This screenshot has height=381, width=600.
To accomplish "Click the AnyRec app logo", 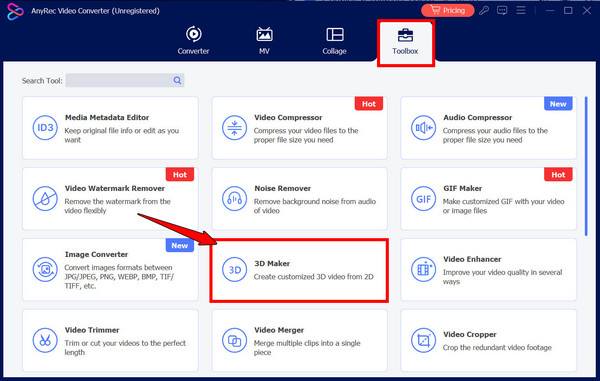I will (15, 11).
